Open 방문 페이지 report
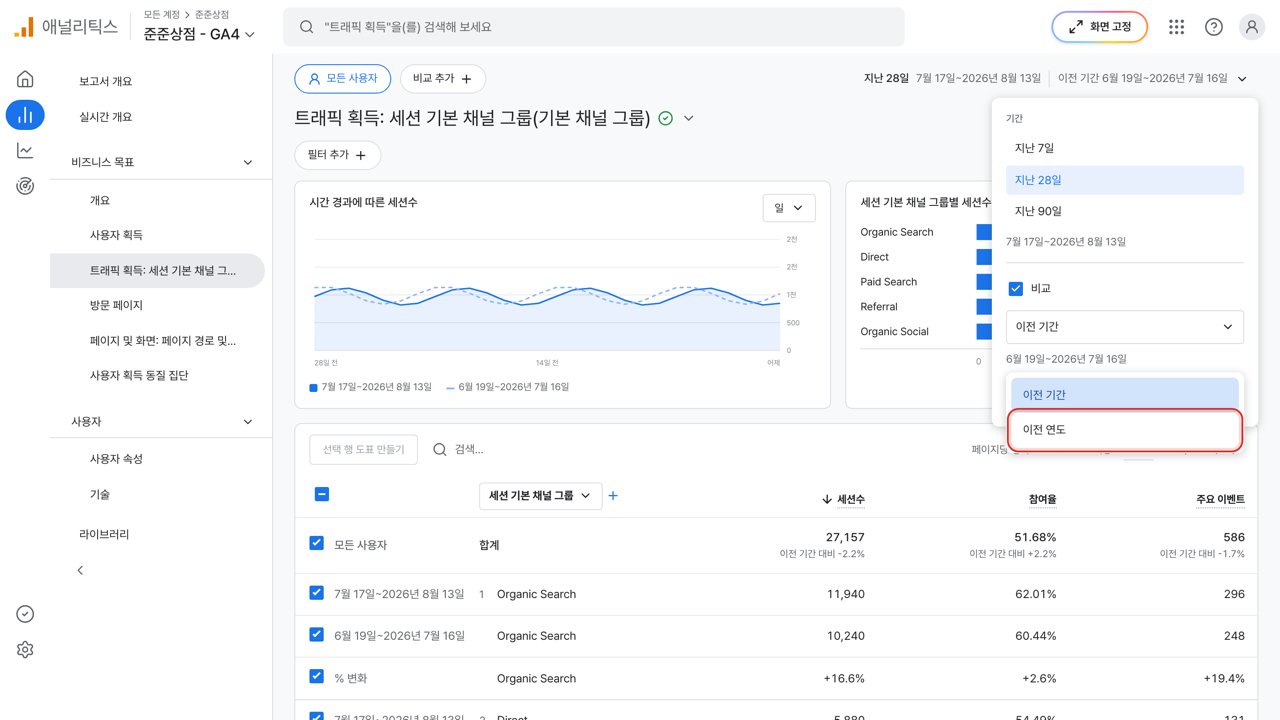Image resolution: width=1280 pixels, height=720 pixels. coord(117,305)
